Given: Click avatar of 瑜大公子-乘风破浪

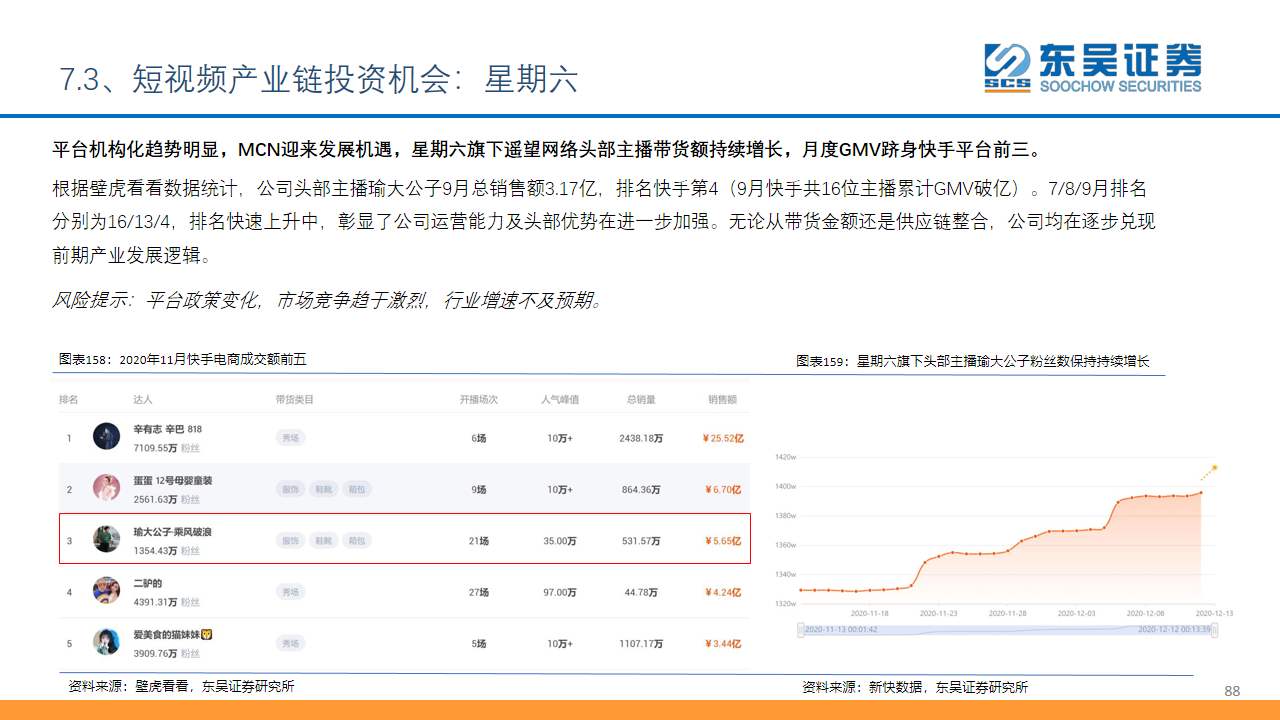Looking at the screenshot, I should (x=107, y=539).
